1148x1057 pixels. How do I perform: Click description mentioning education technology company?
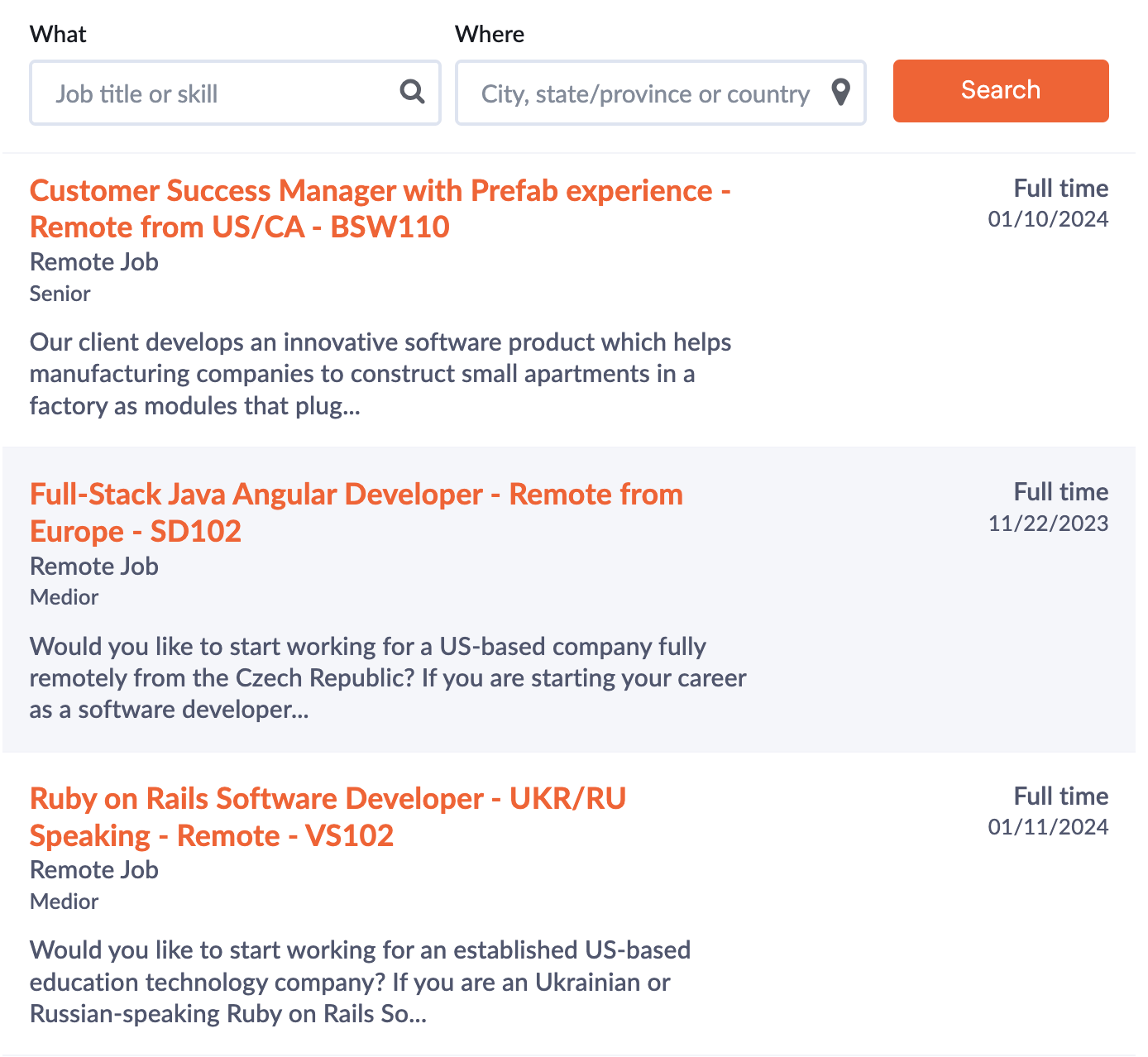[360, 982]
